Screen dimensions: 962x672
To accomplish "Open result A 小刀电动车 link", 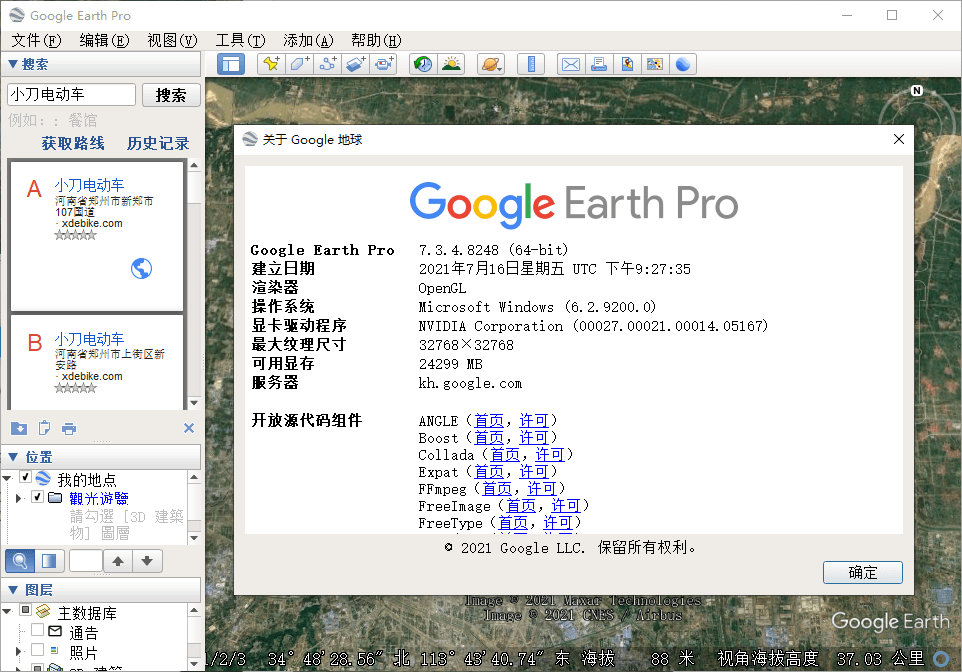I will click(x=89, y=185).
